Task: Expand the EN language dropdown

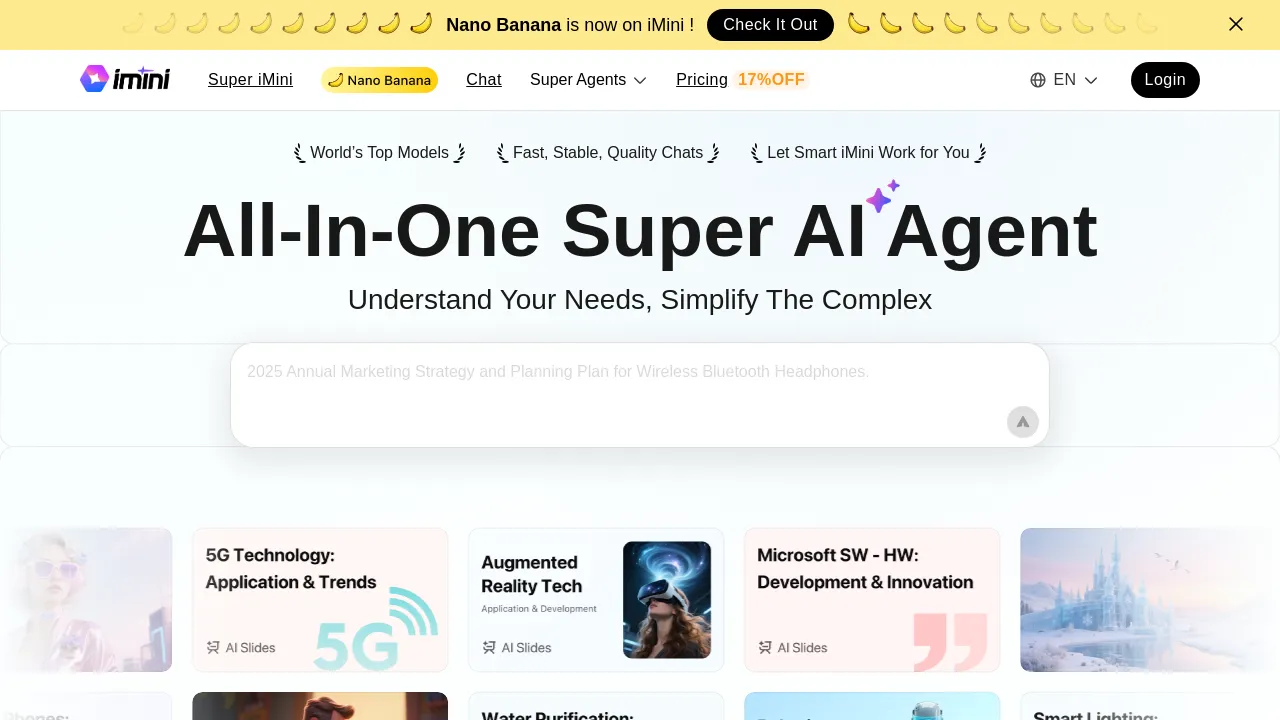Action: (1064, 80)
